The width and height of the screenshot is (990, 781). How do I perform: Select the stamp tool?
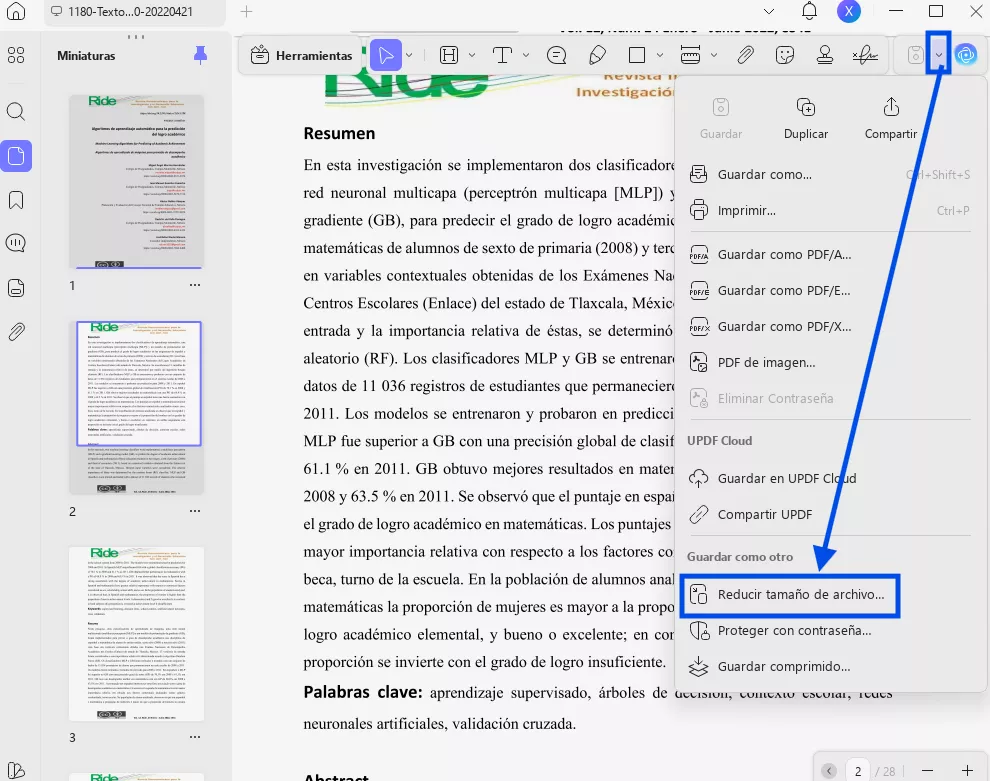825,56
